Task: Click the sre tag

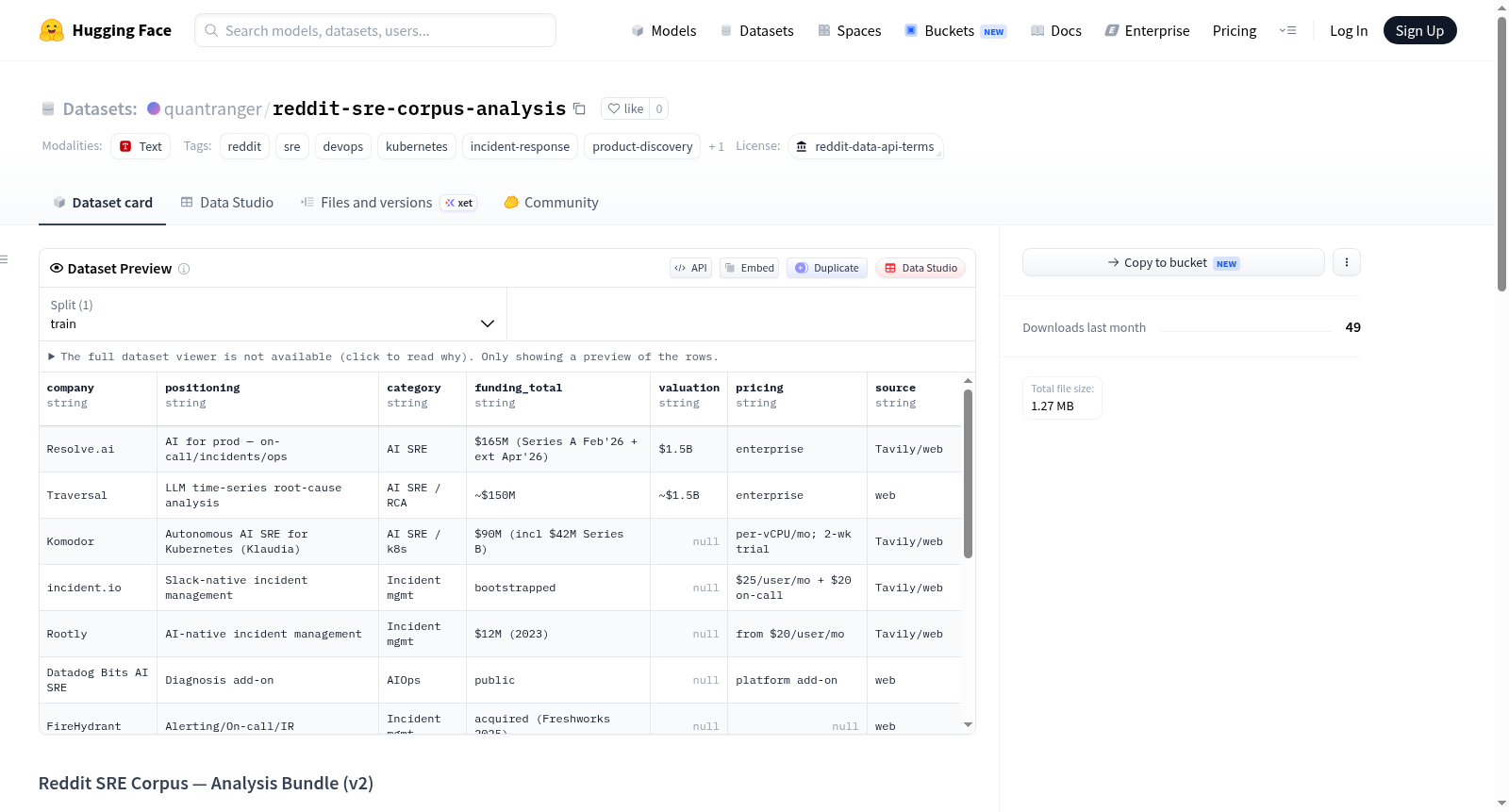Action: click(292, 146)
